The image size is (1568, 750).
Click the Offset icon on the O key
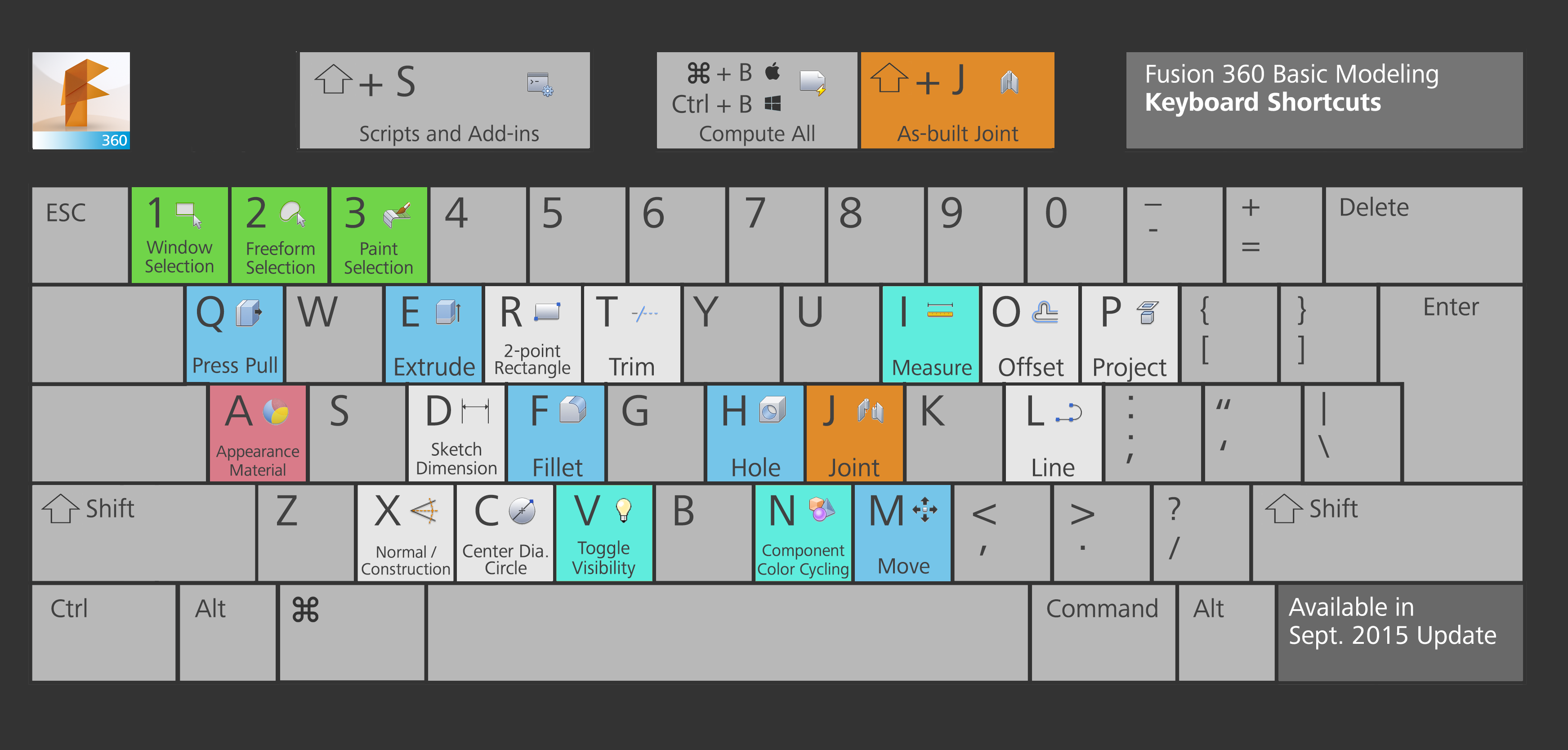point(1045,313)
